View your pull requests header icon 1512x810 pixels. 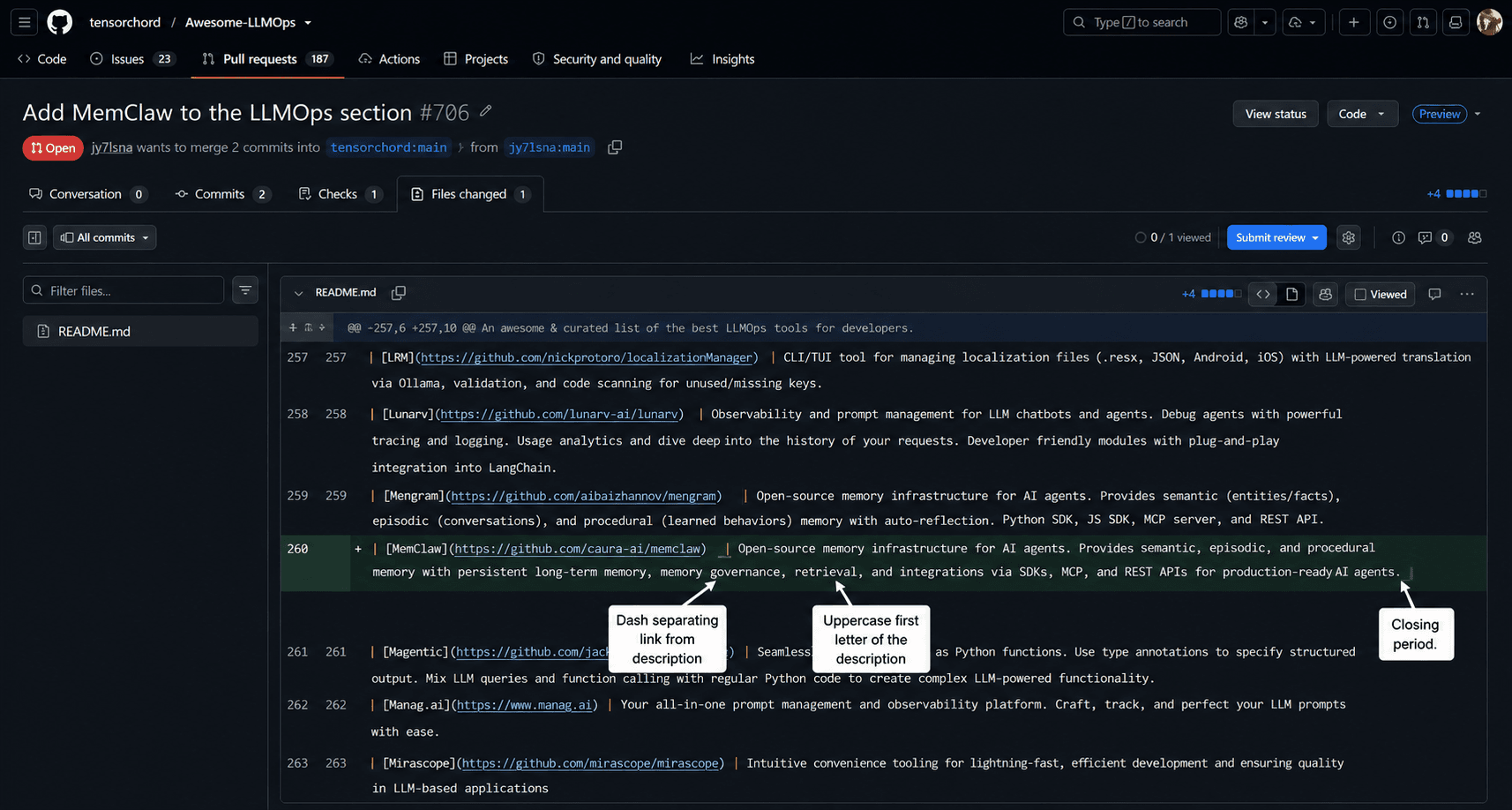pos(1423,22)
